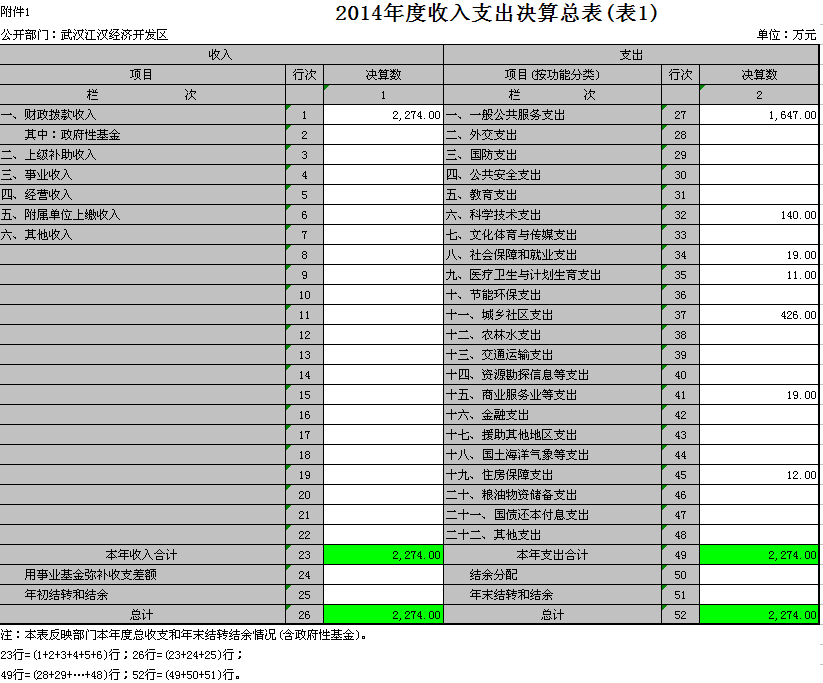Click the 科学技术支出 value 140.00
This screenshot has height=683, width=823.
point(759,215)
